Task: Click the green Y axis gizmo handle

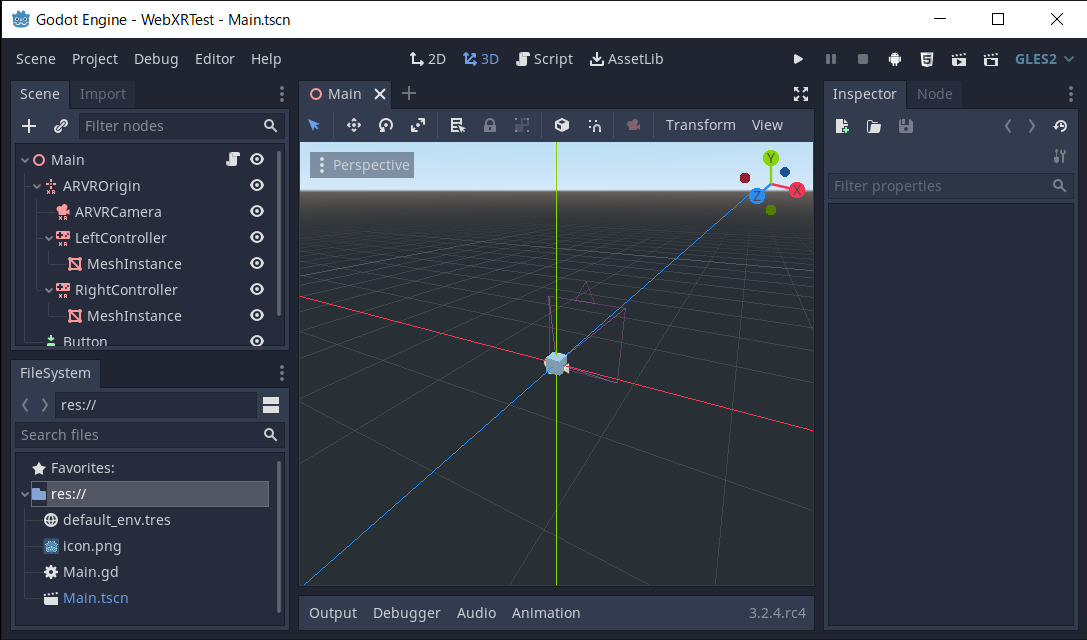Action: tap(771, 158)
